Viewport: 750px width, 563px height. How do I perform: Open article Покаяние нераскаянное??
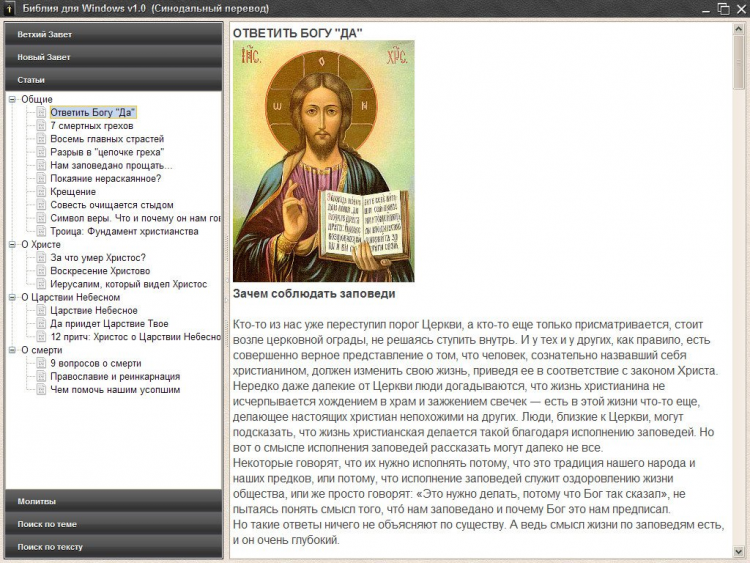coord(106,178)
